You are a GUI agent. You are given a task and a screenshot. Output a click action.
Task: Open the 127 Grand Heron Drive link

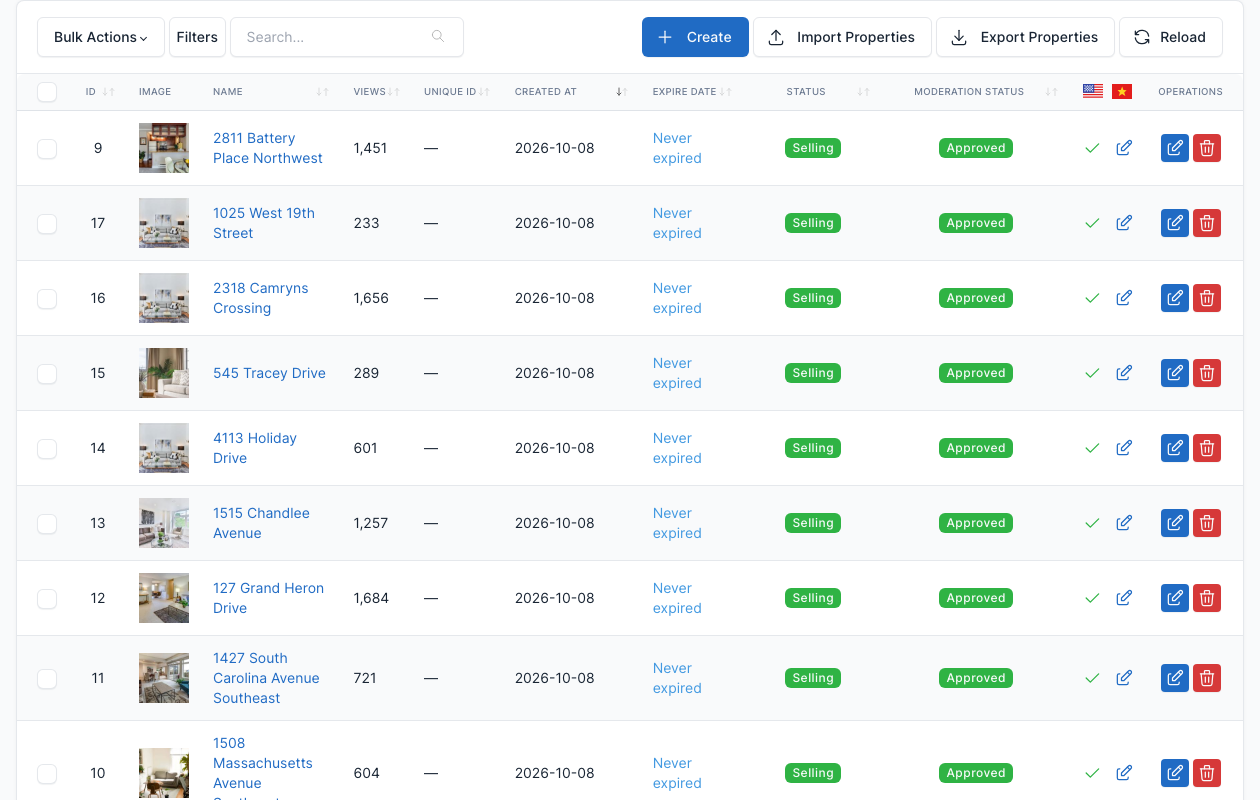[x=268, y=598]
